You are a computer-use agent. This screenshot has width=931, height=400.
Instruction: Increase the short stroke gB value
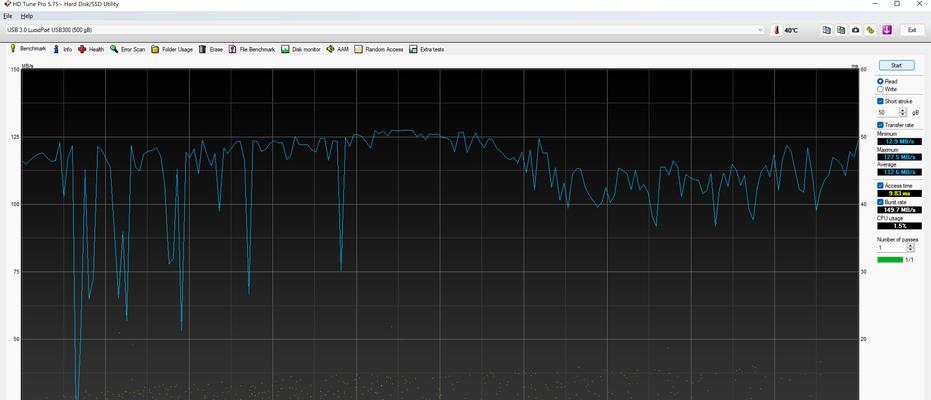point(903,110)
